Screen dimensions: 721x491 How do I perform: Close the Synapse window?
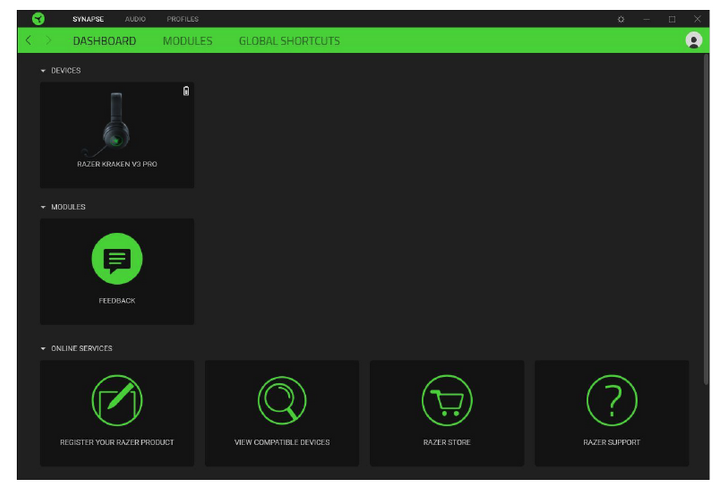click(697, 19)
